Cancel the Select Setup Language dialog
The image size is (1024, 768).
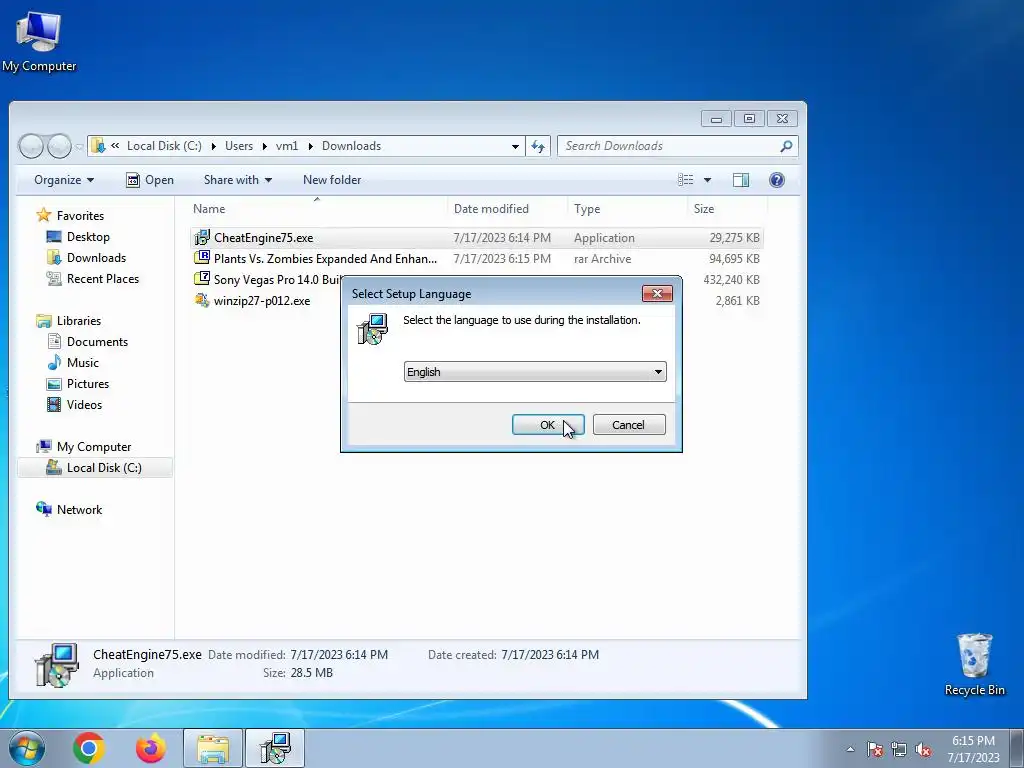628,424
